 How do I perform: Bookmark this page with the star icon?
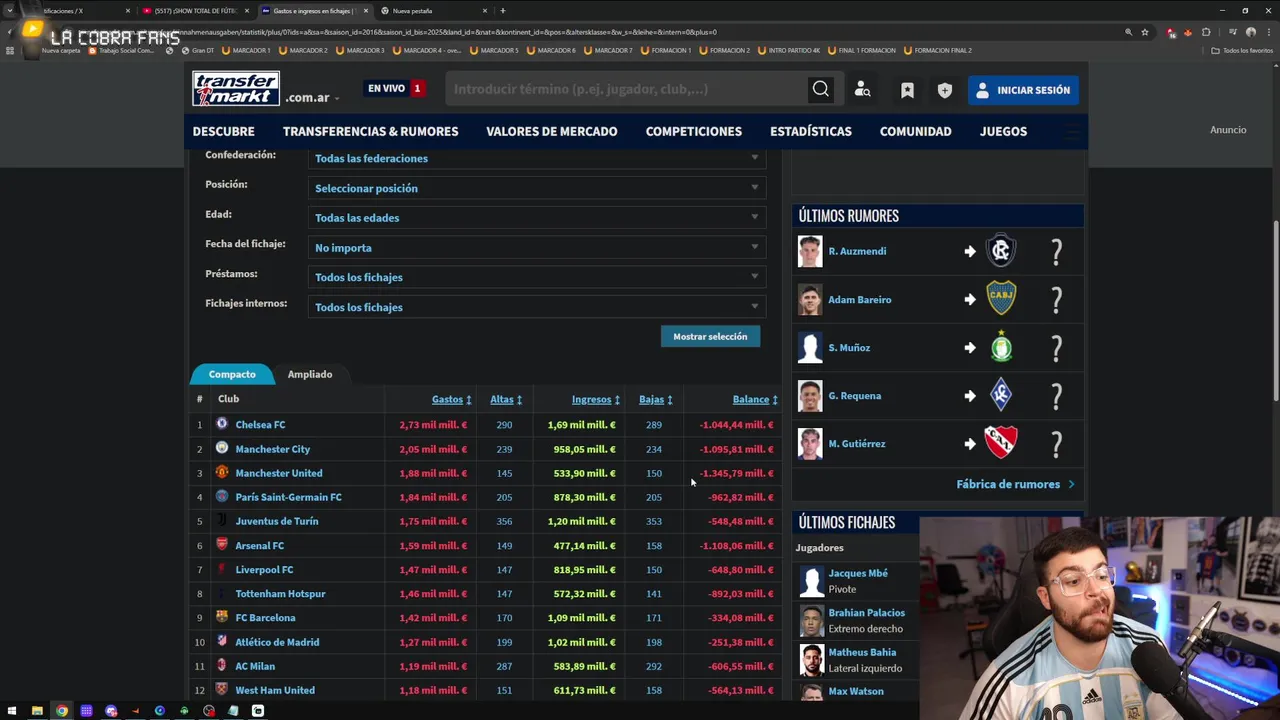[x=1145, y=32]
